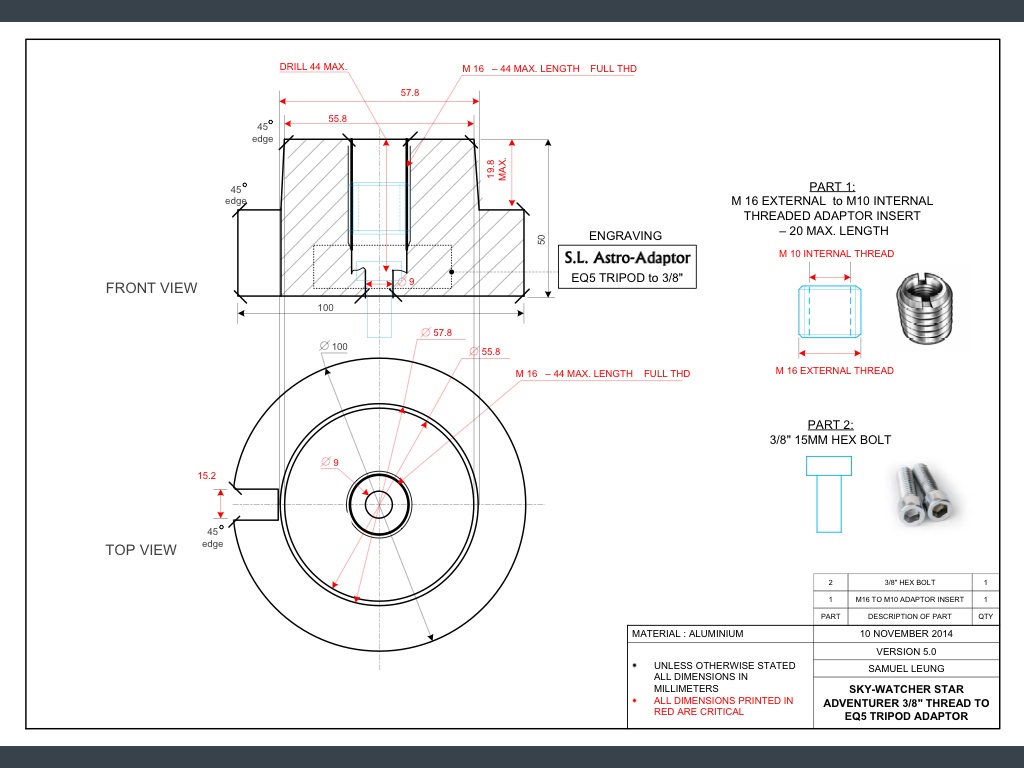Viewport: 1024px width, 768px height.
Task: Click the 15.2 slot dimension in top view
Action: tap(207, 476)
